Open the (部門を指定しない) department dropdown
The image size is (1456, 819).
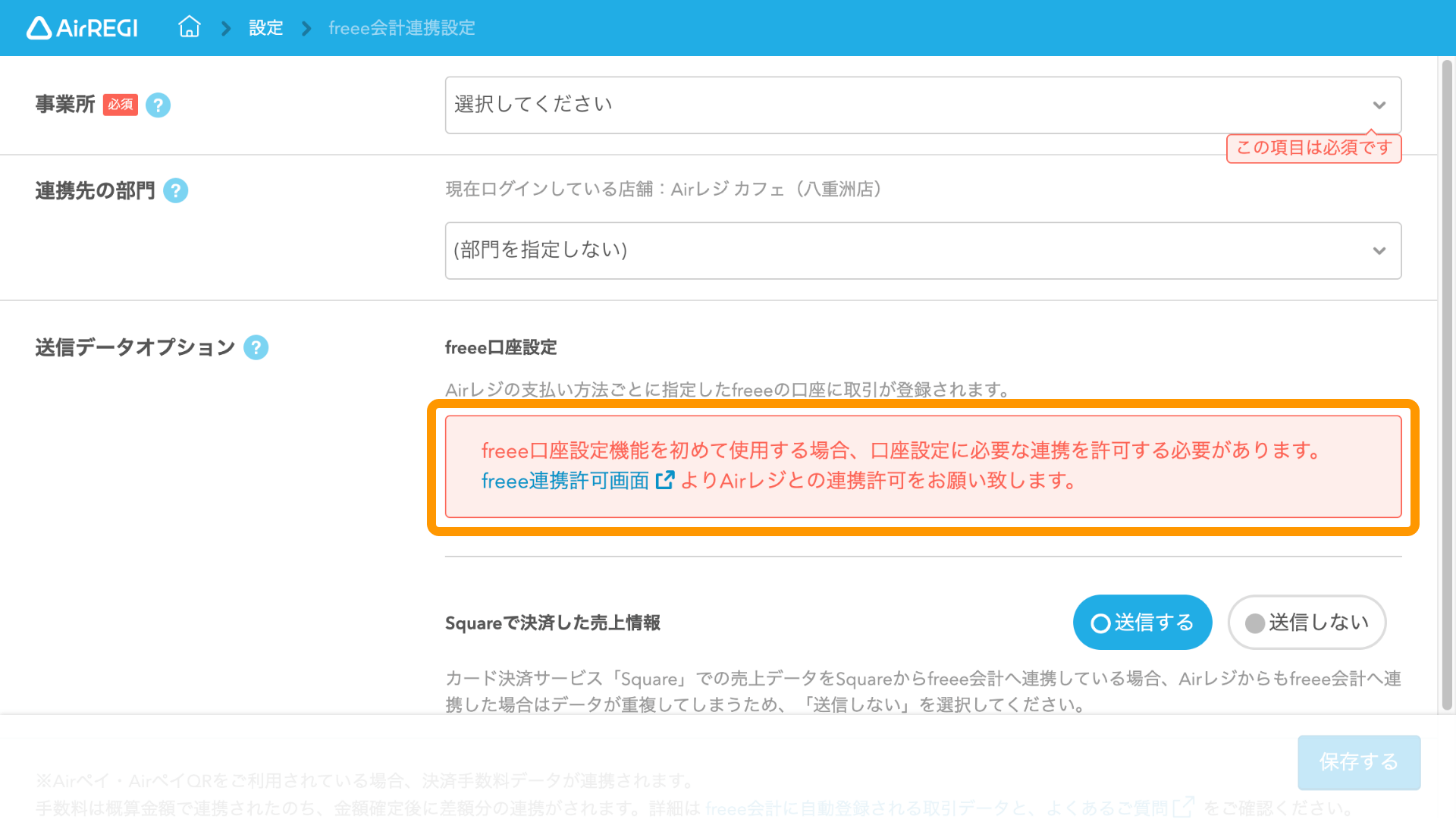point(923,250)
